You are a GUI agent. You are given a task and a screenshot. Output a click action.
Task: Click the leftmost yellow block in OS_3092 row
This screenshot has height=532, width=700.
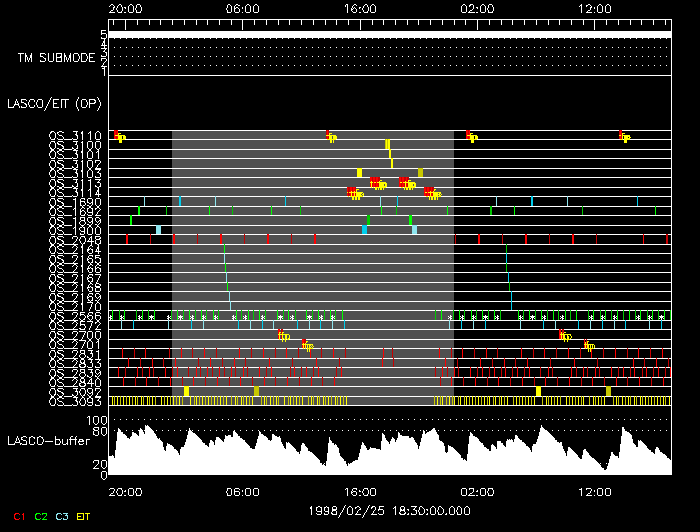click(x=186, y=391)
